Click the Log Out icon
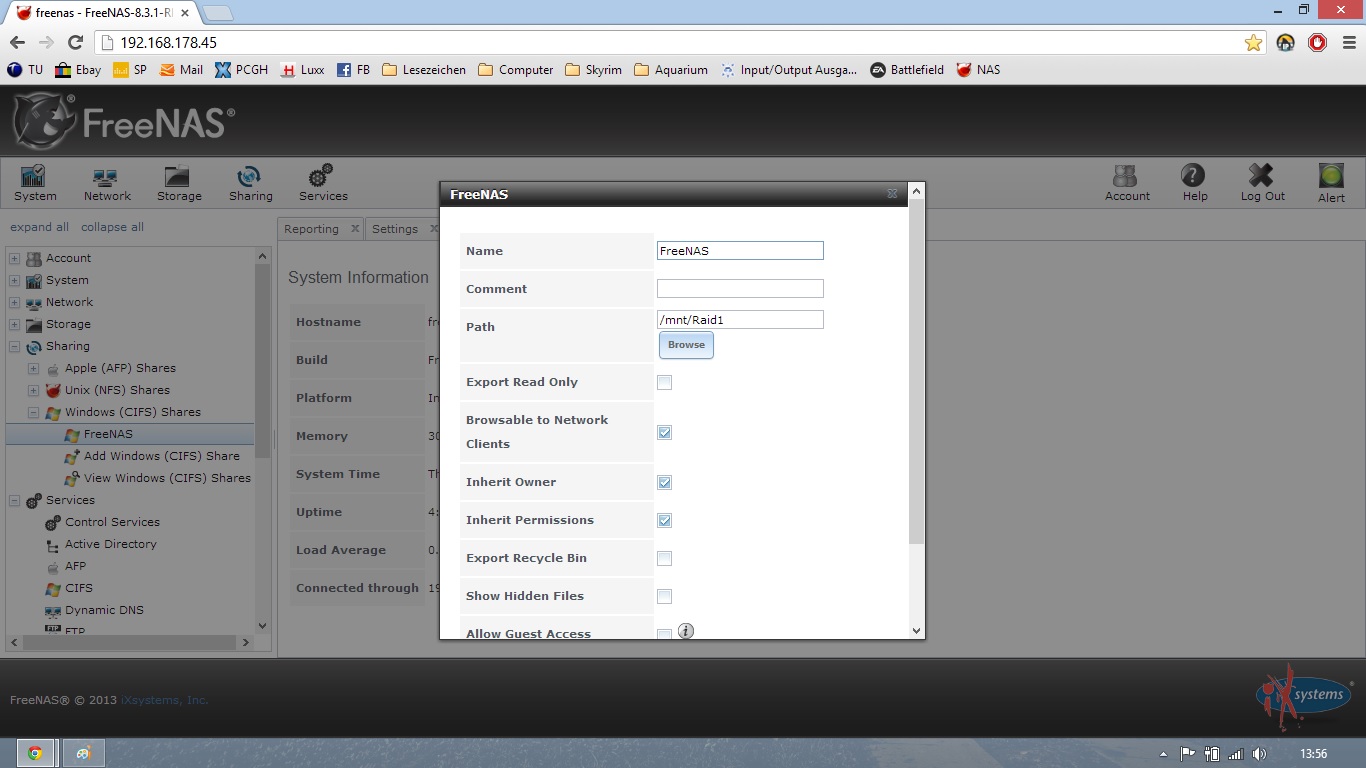Image resolution: width=1366 pixels, height=768 pixels. pyautogui.click(x=1262, y=184)
